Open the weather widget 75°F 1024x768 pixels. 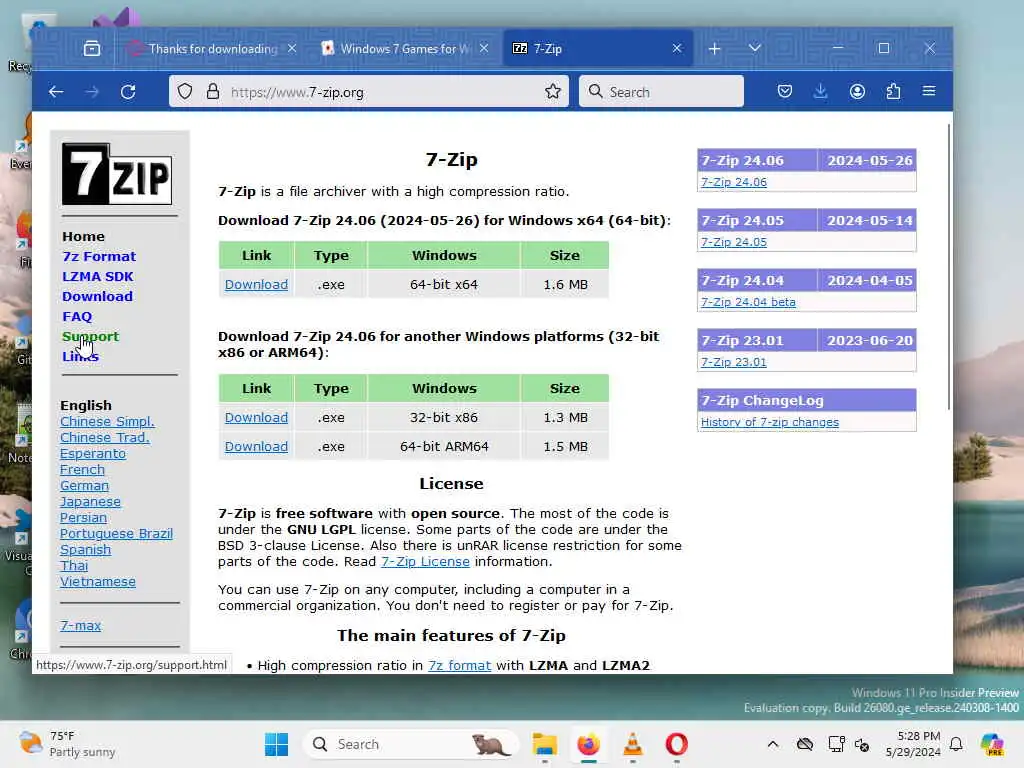(67, 744)
